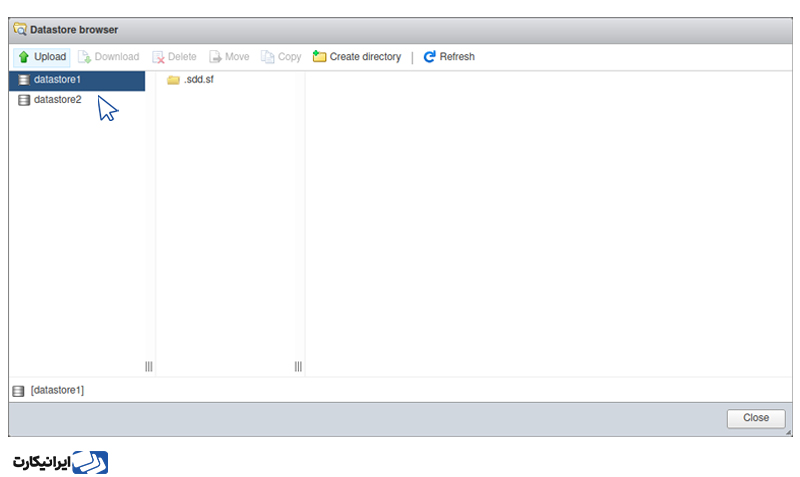
Task: Click the Delete icon with red X
Action: pos(158,57)
